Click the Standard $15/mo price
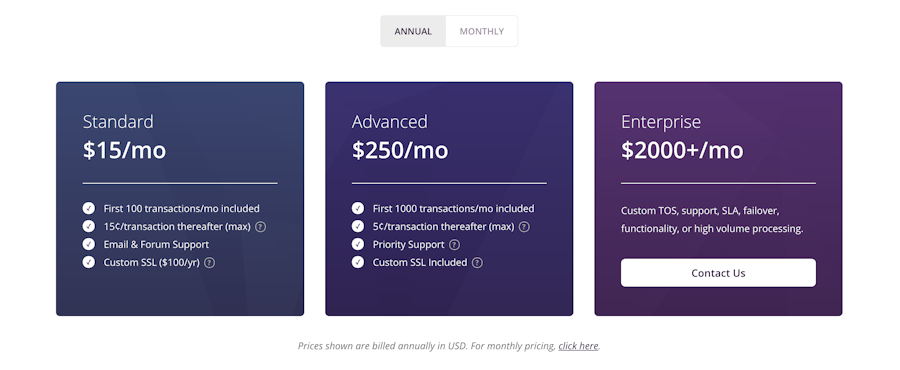The height and width of the screenshot is (370, 900). [x=125, y=150]
